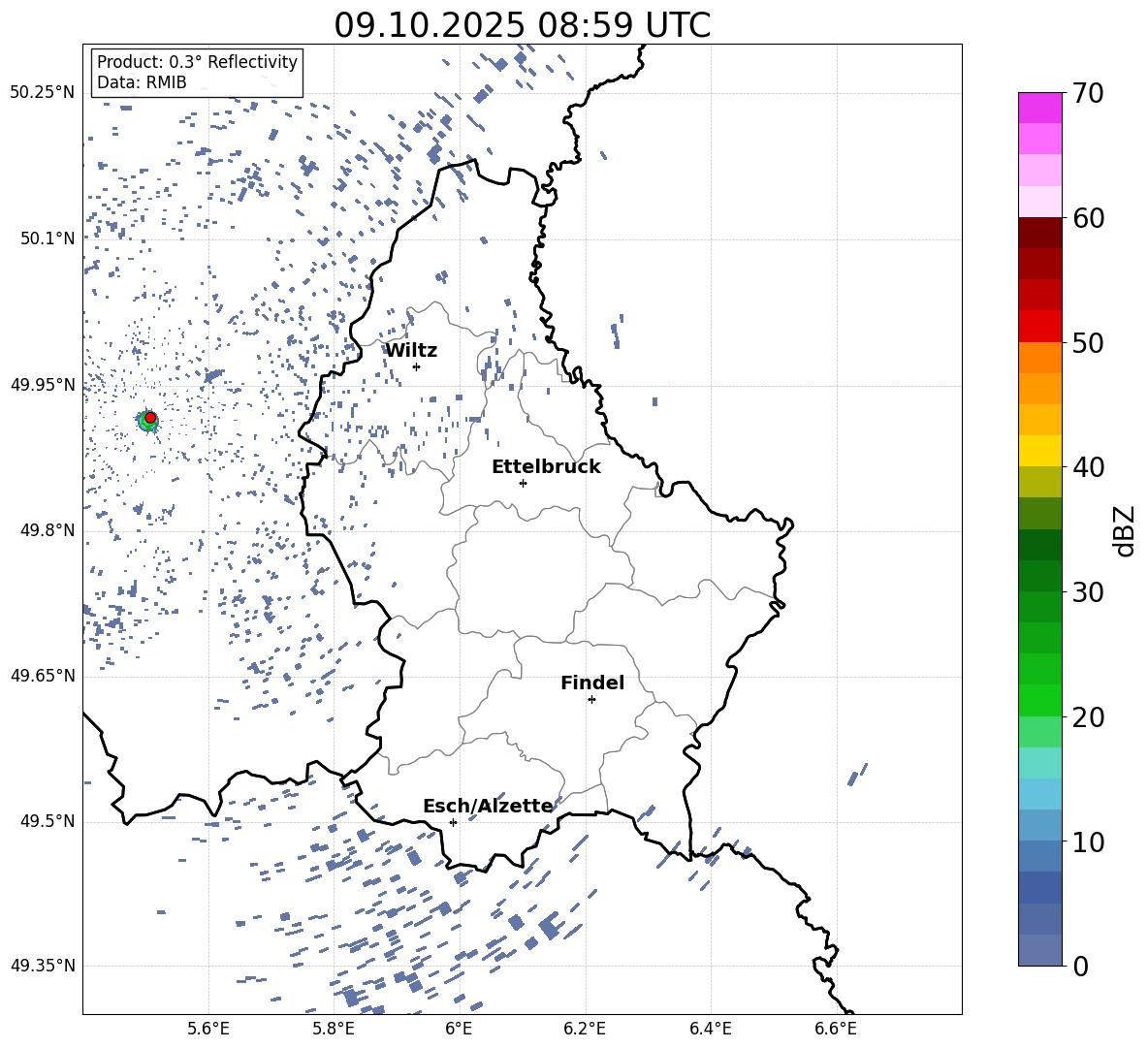
Task: Click the 5.8°E longitude label
Action: tap(334, 1030)
